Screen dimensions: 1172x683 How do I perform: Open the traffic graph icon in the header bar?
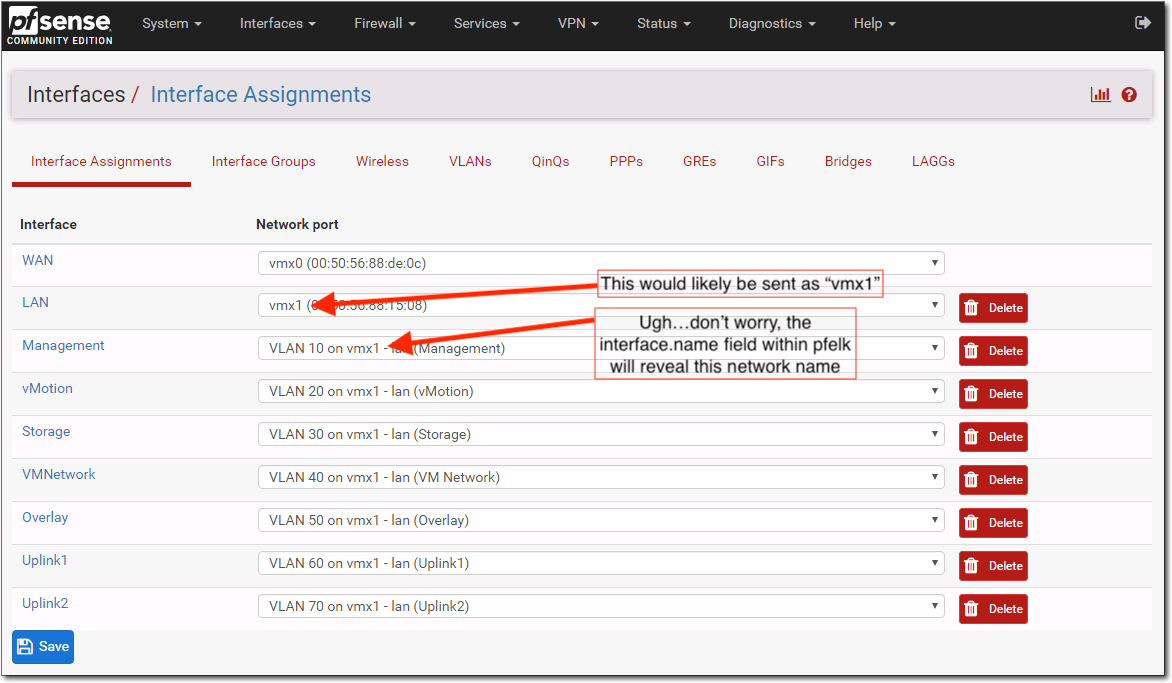click(1100, 94)
